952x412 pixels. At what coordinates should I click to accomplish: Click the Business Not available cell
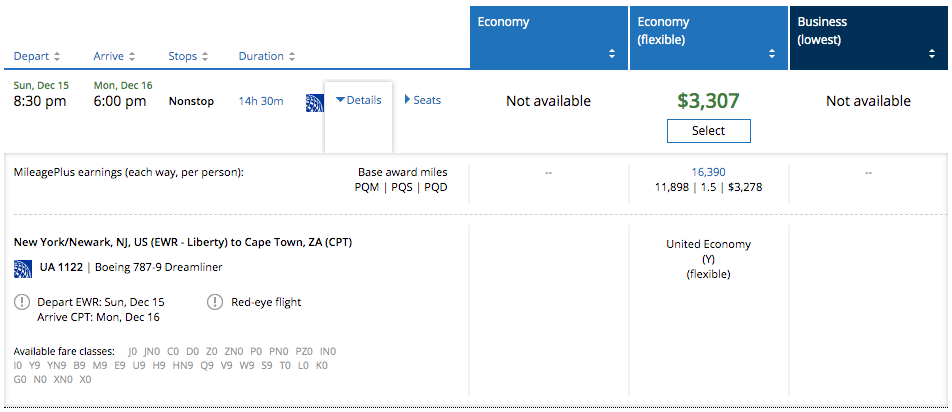[868, 101]
